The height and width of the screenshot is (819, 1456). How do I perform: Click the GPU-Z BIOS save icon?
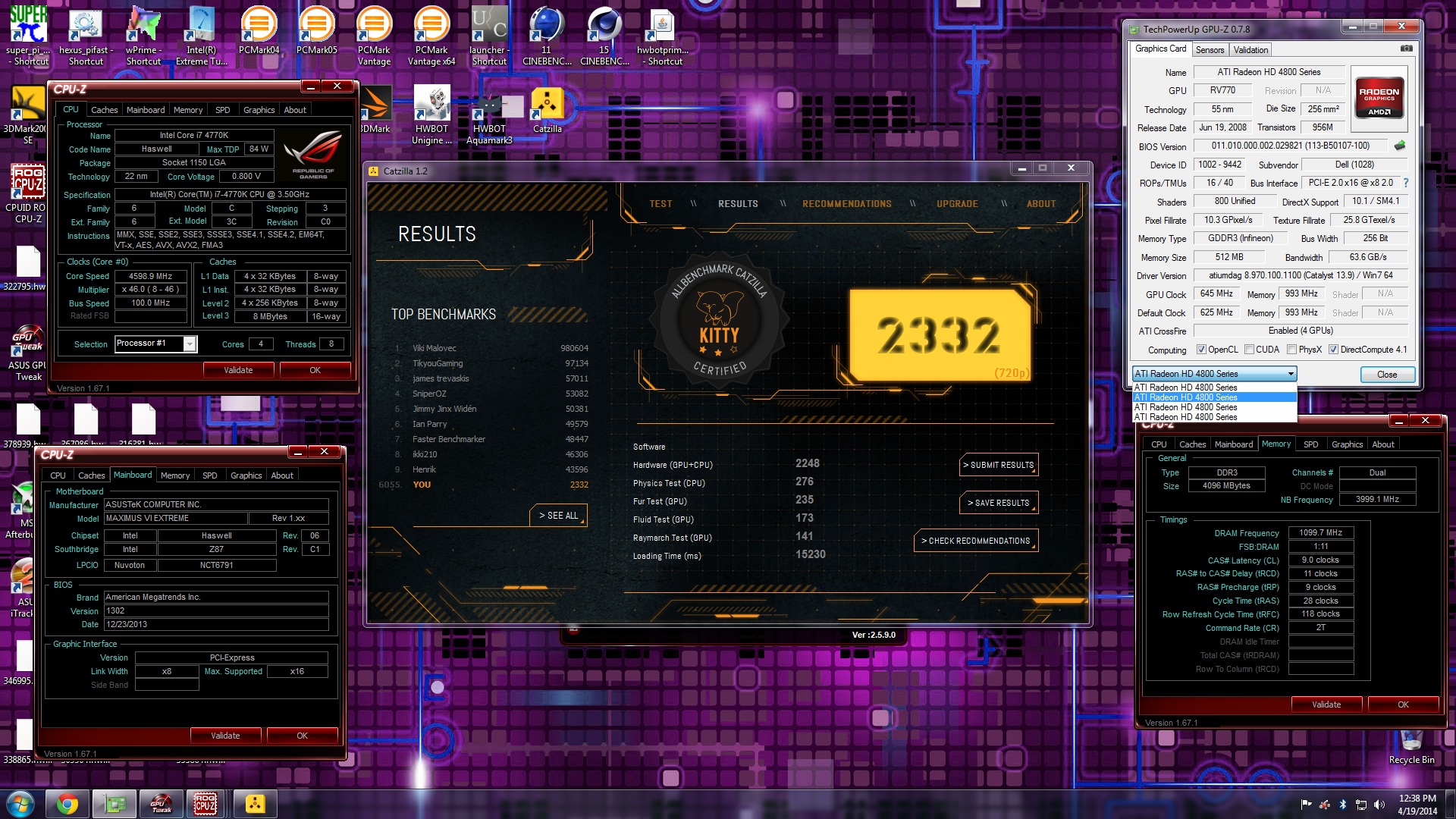pyautogui.click(x=1400, y=146)
